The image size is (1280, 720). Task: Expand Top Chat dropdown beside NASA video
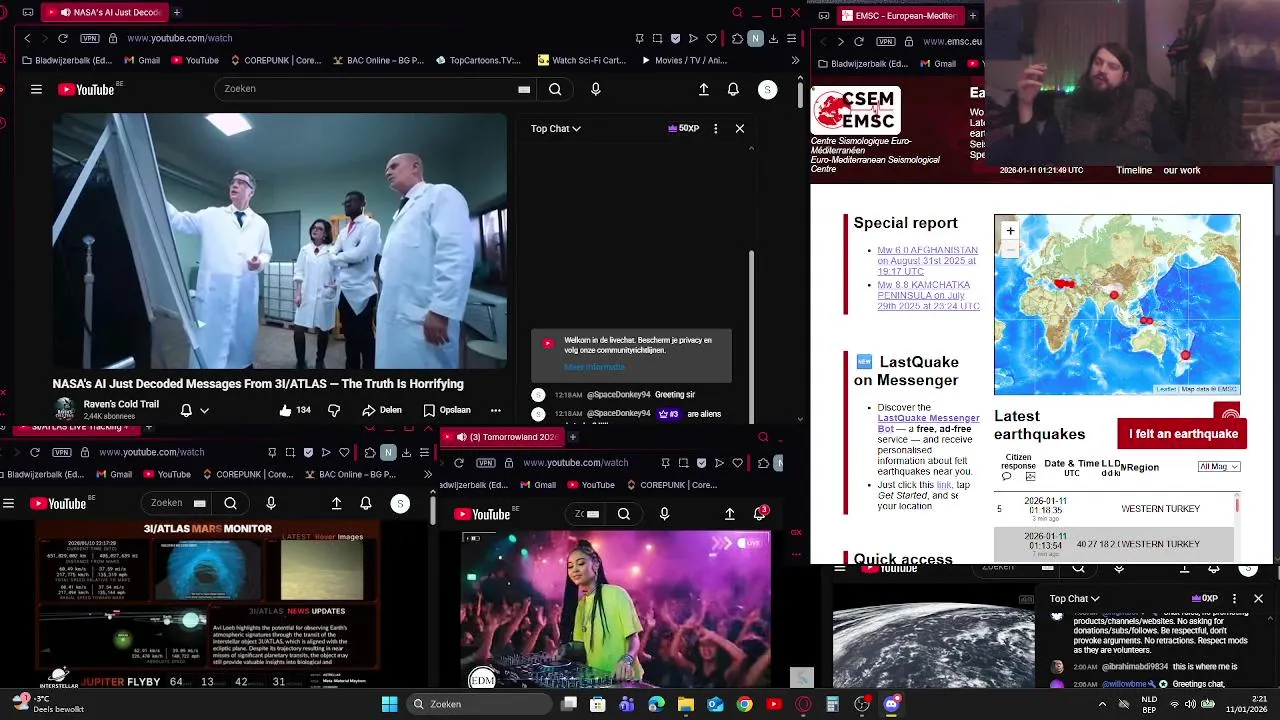[x=555, y=128]
